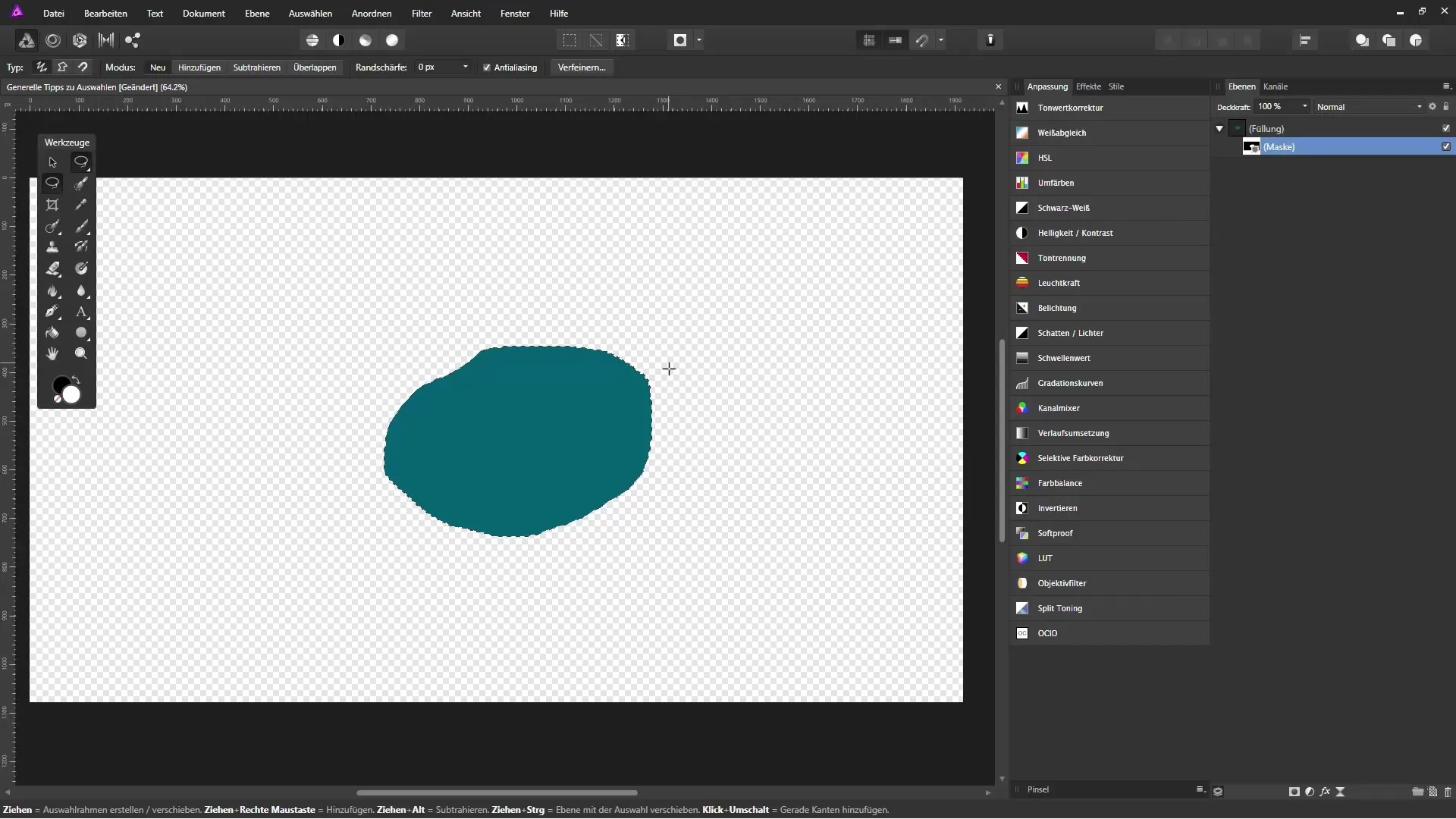1456x819 pixels.
Task: Select the Hand view tool
Action: pyautogui.click(x=52, y=354)
